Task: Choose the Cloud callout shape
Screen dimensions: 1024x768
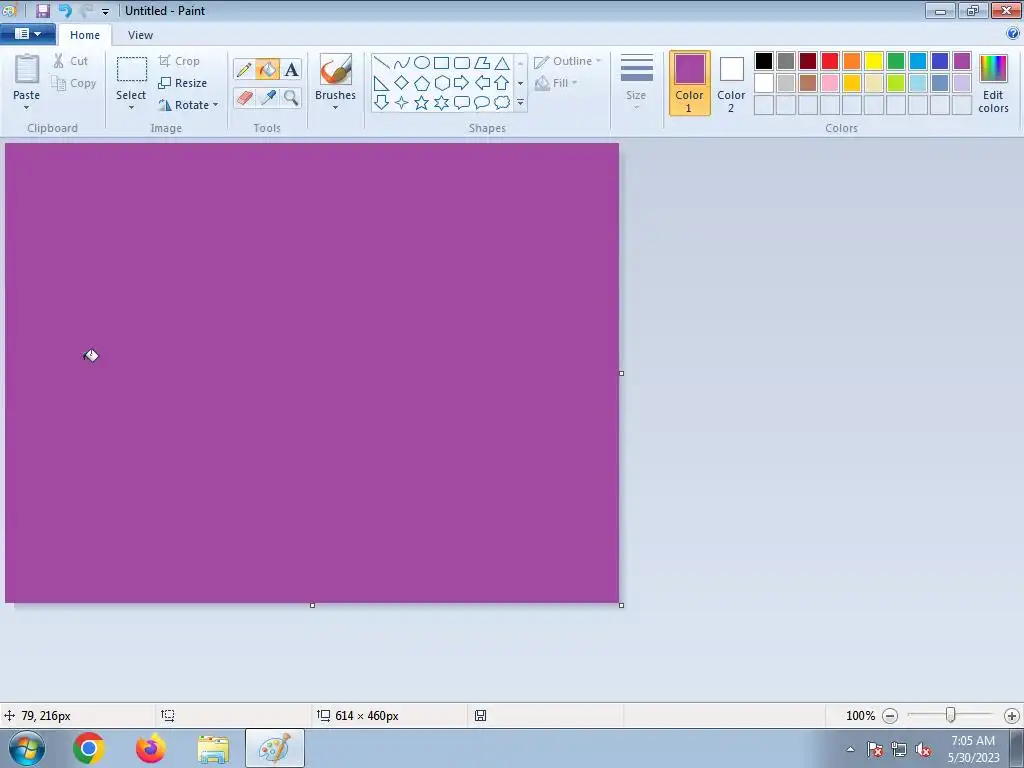Action: coord(502,103)
